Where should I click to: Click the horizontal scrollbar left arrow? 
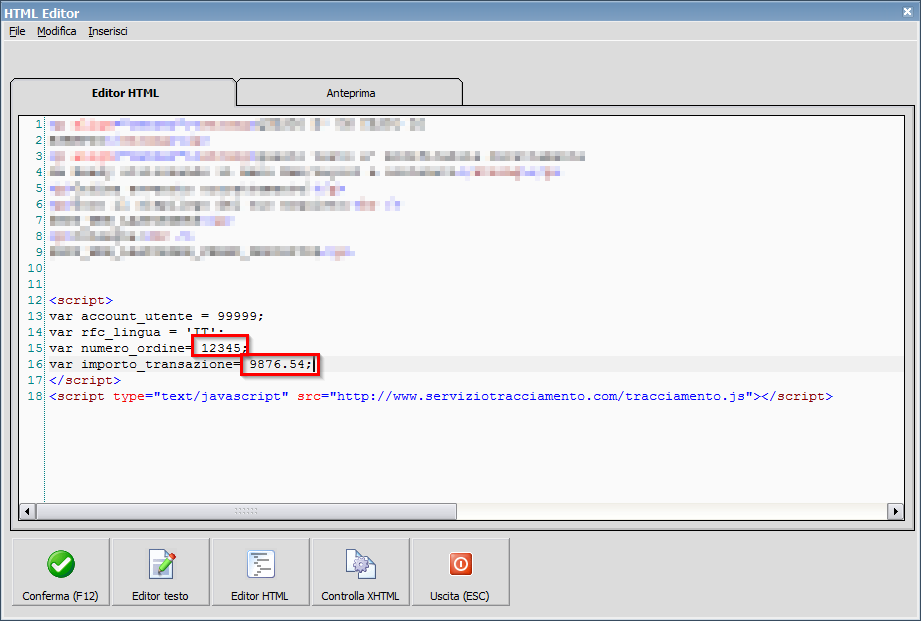coord(28,511)
